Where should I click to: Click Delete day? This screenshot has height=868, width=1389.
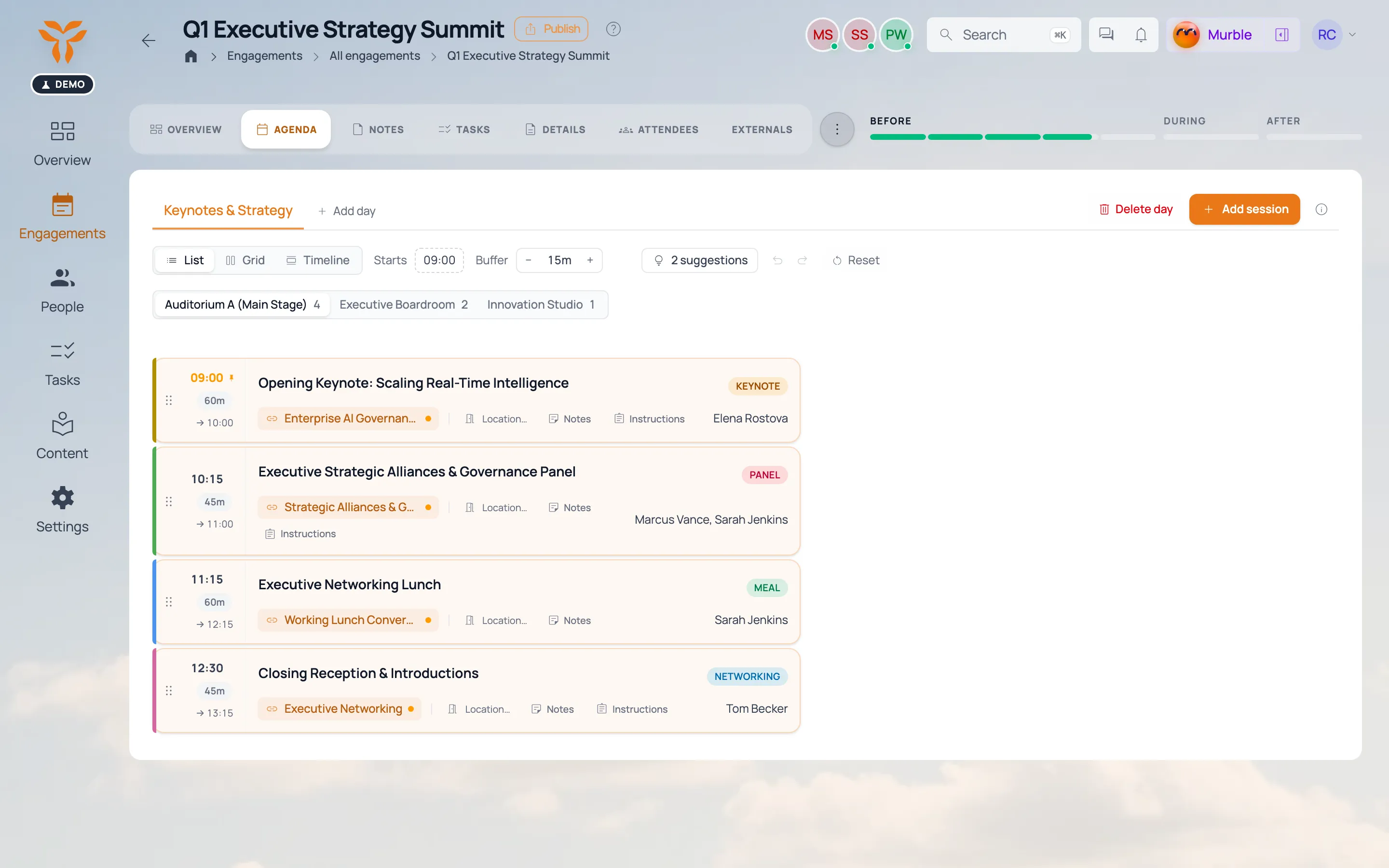1136,210
